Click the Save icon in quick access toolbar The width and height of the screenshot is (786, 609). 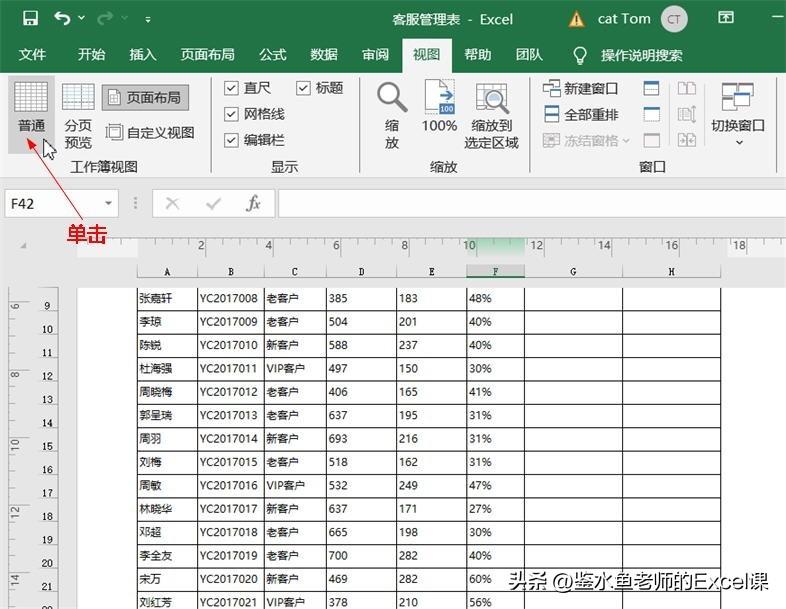pyautogui.click(x=31, y=19)
